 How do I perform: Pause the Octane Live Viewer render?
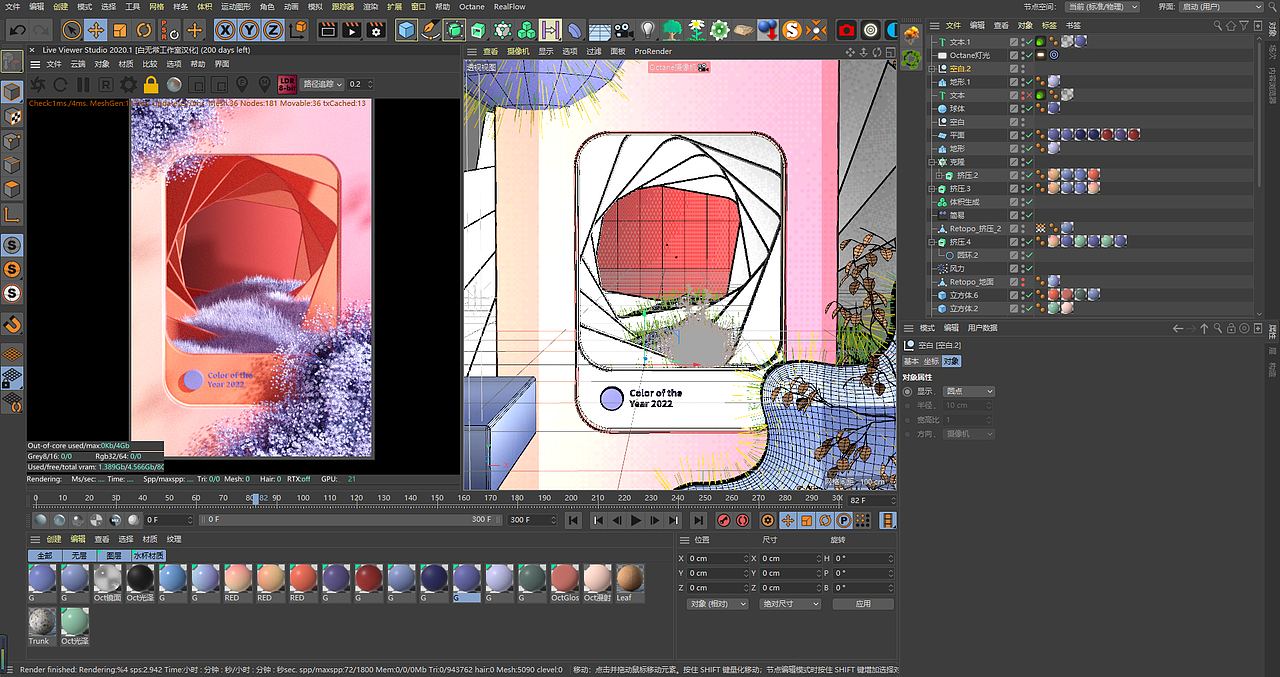[83, 85]
